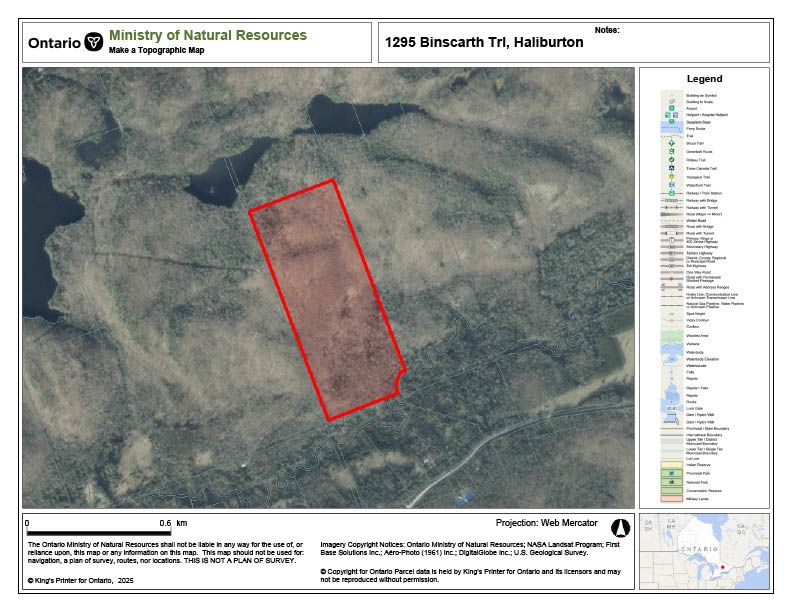Click the Ministry of Natural Resources heading

pyautogui.click(x=208, y=35)
